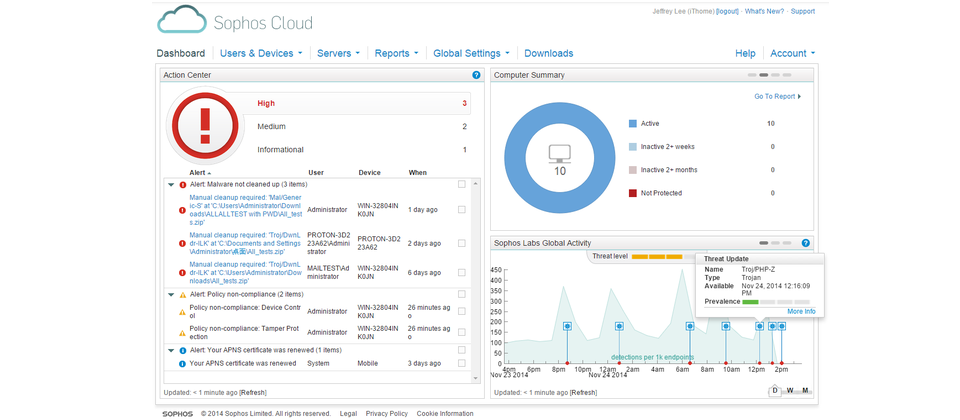Select the Informational alerts row
This screenshot has width=960, height=420.
click(362, 150)
